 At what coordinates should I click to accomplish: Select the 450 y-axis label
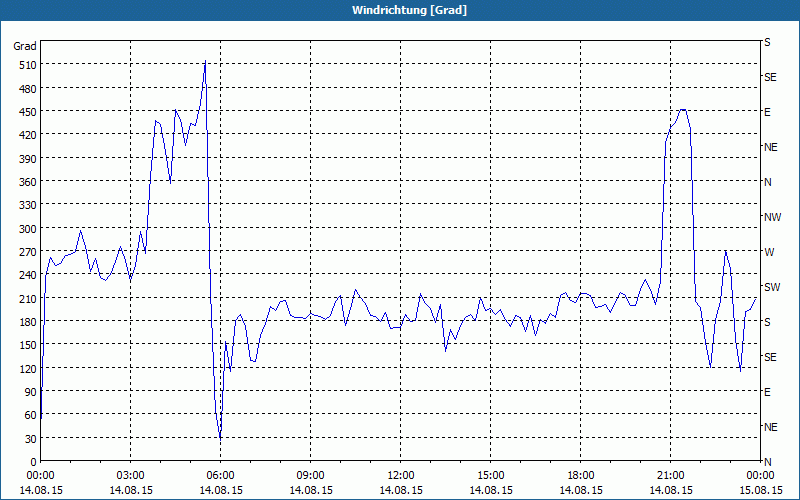(28, 112)
